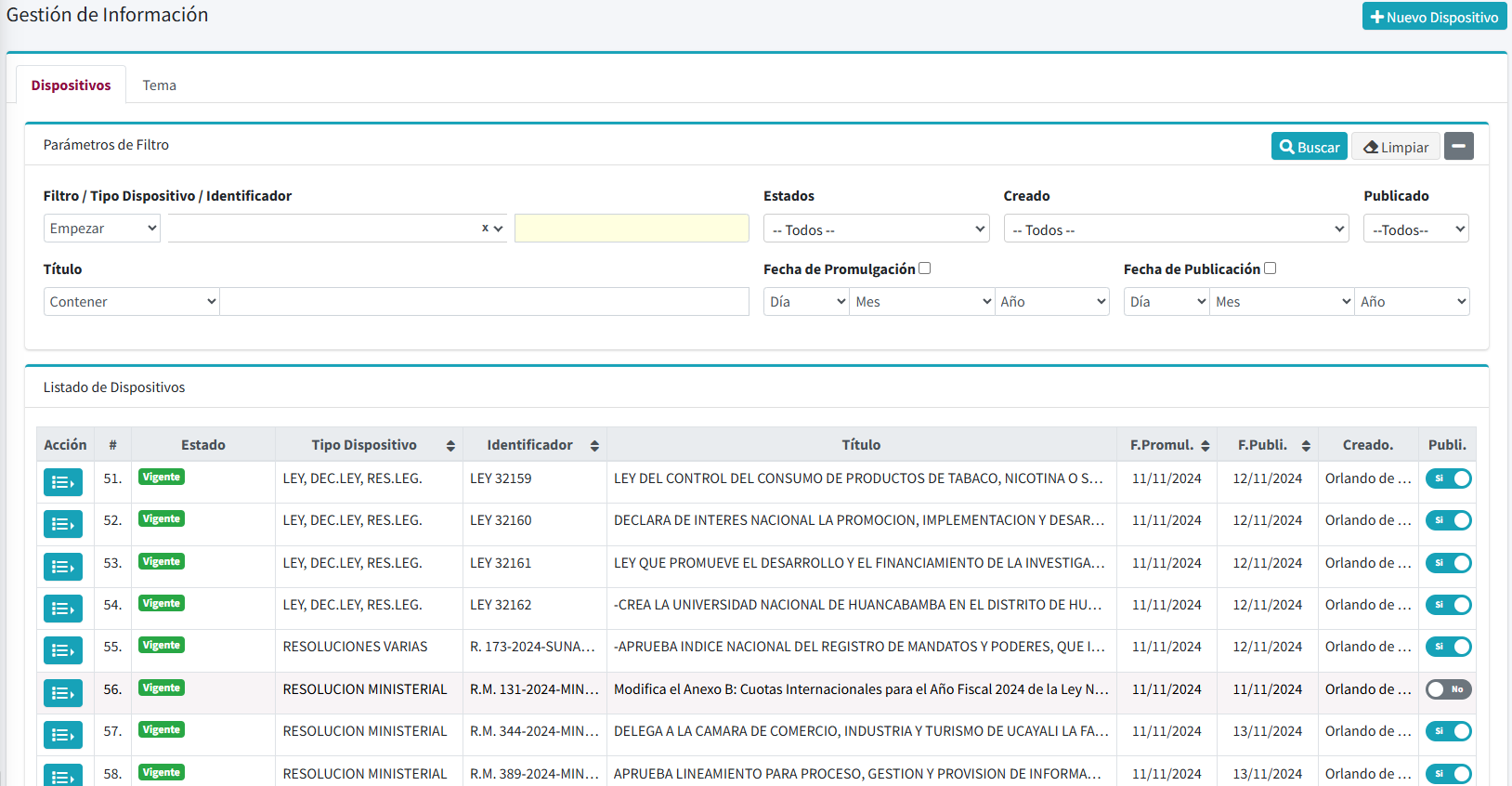1512x786 pixels.
Task: Select the Dispositivos tab
Action: point(71,85)
